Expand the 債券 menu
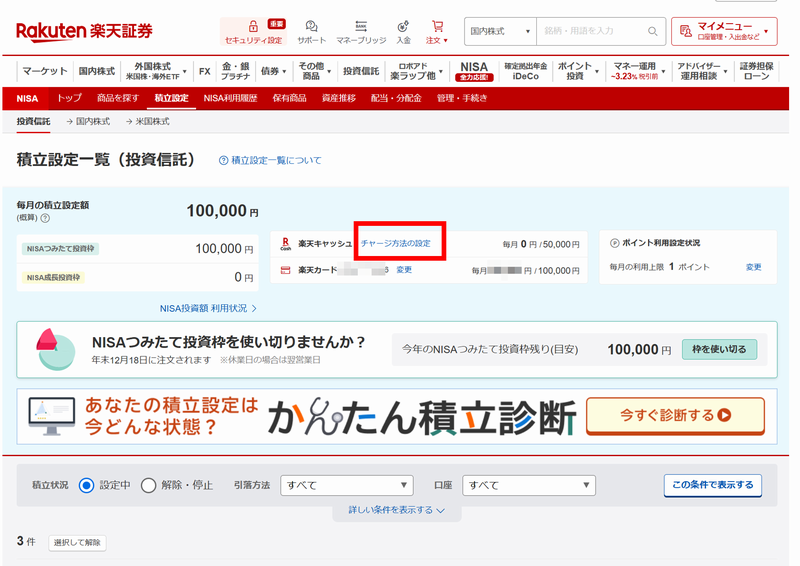The image size is (800, 566). pos(273,71)
